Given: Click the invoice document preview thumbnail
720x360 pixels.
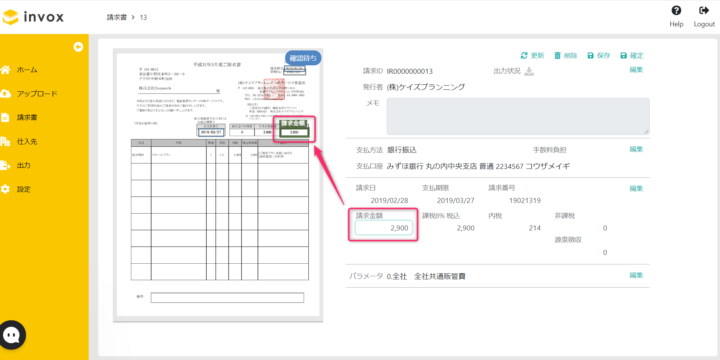Looking at the screenshot, I should coord(218,186).
